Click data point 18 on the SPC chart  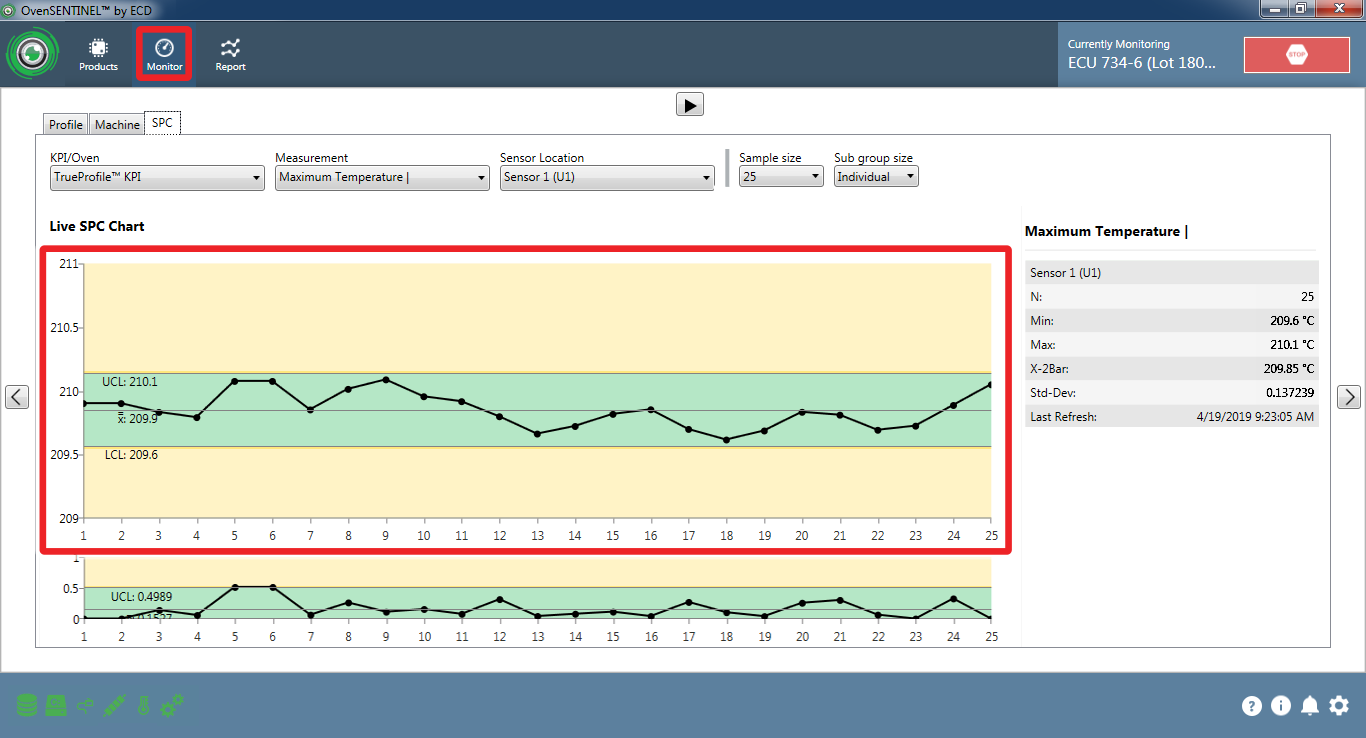[x=726, y=439]
